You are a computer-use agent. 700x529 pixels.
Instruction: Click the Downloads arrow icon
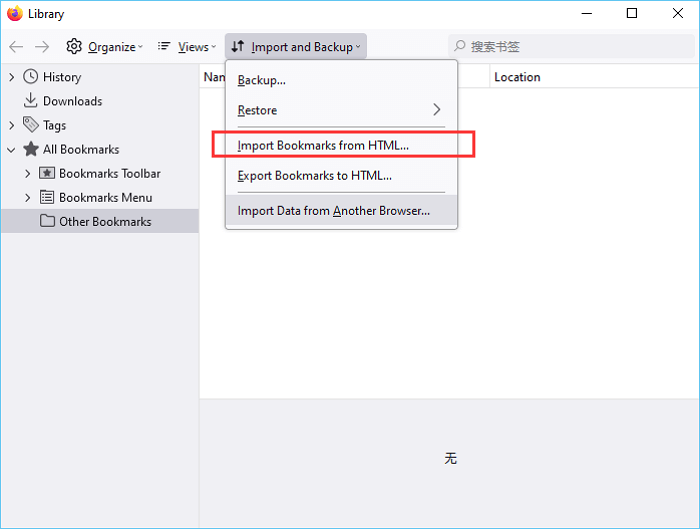tap(30, 100)
